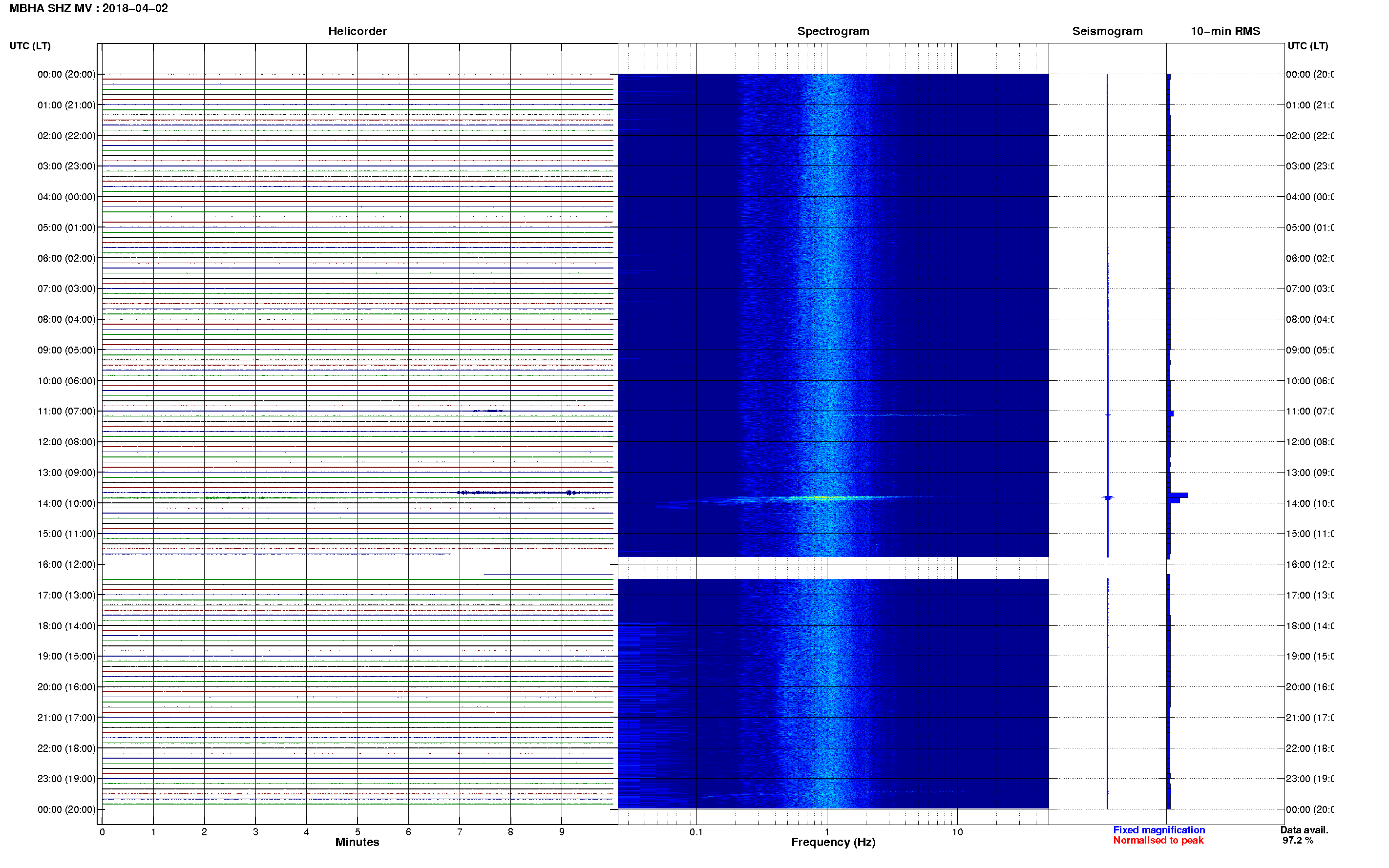Click the left 12:00 (08:00) time label
Image resolution: width=1389 pixels, height=868 pixels.
(x=66, y=442)
